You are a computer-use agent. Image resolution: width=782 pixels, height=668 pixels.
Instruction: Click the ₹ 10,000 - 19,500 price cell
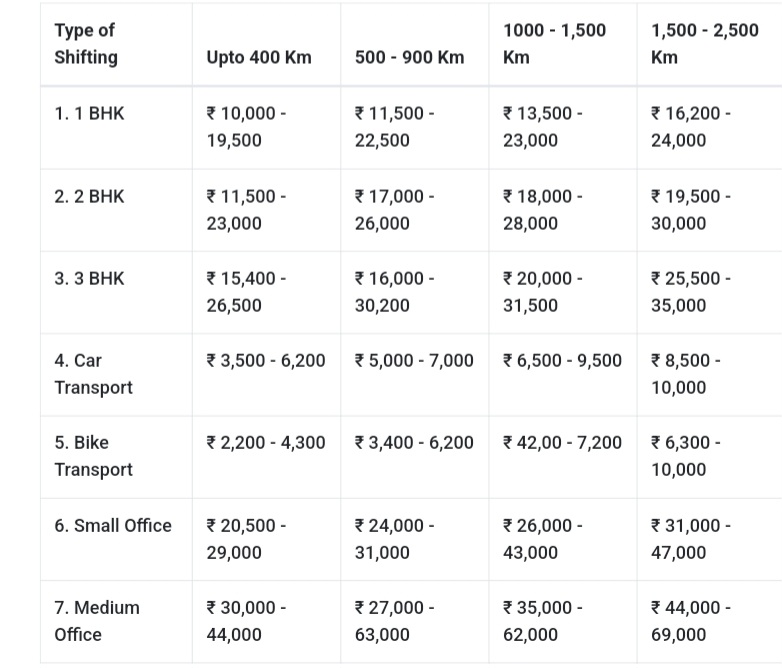tap(246, 127)
